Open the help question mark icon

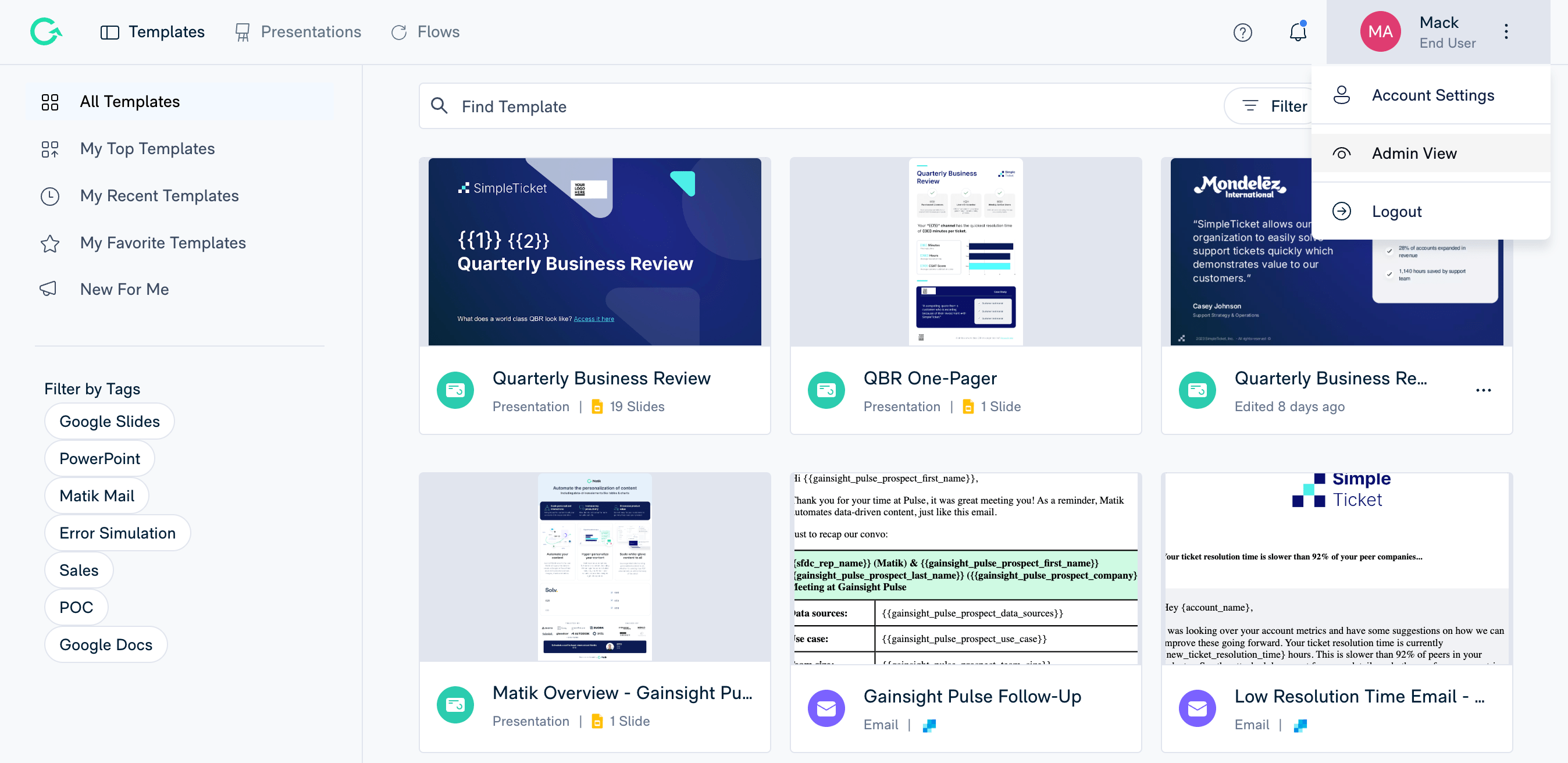pos(1242,32)
